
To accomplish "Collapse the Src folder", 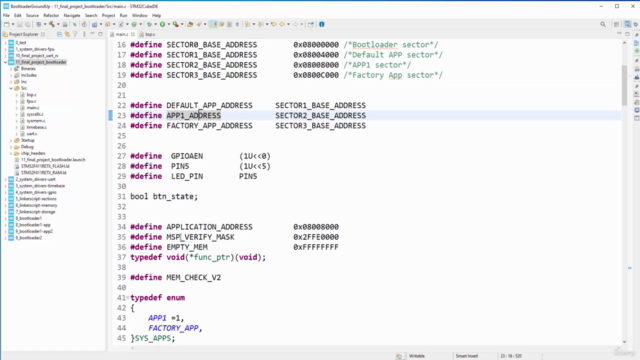I will 11,88.
